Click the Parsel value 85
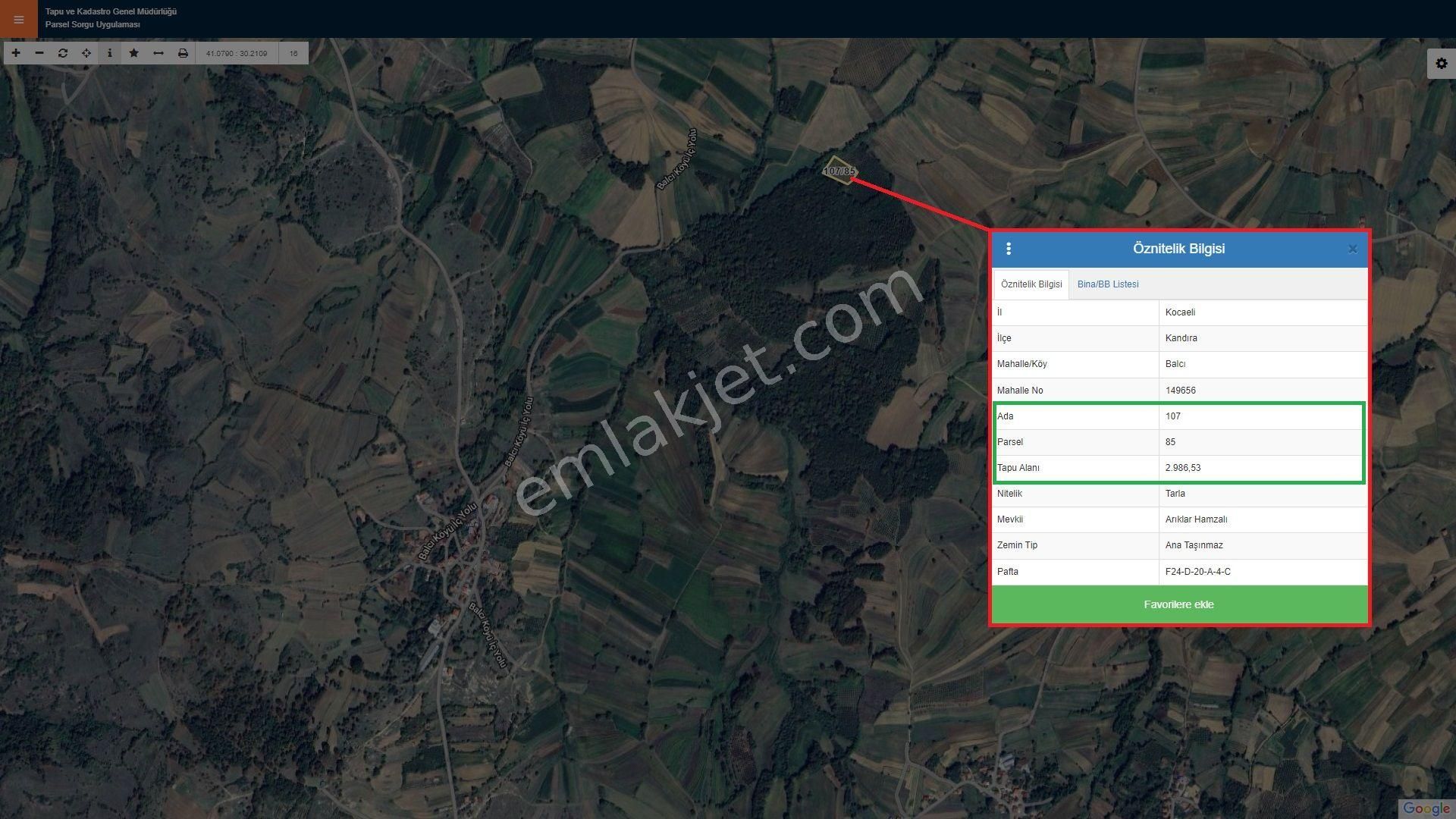 pos(1171,442)
